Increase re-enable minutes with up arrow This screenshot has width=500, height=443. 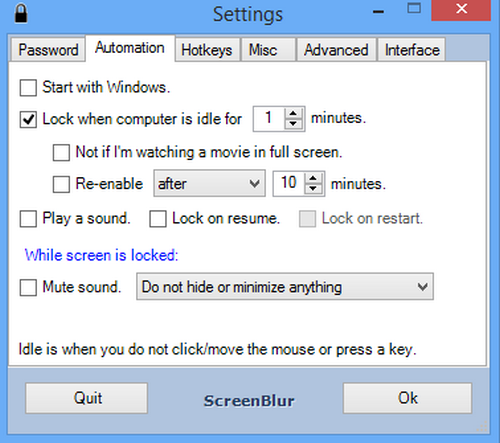(313, 178)
